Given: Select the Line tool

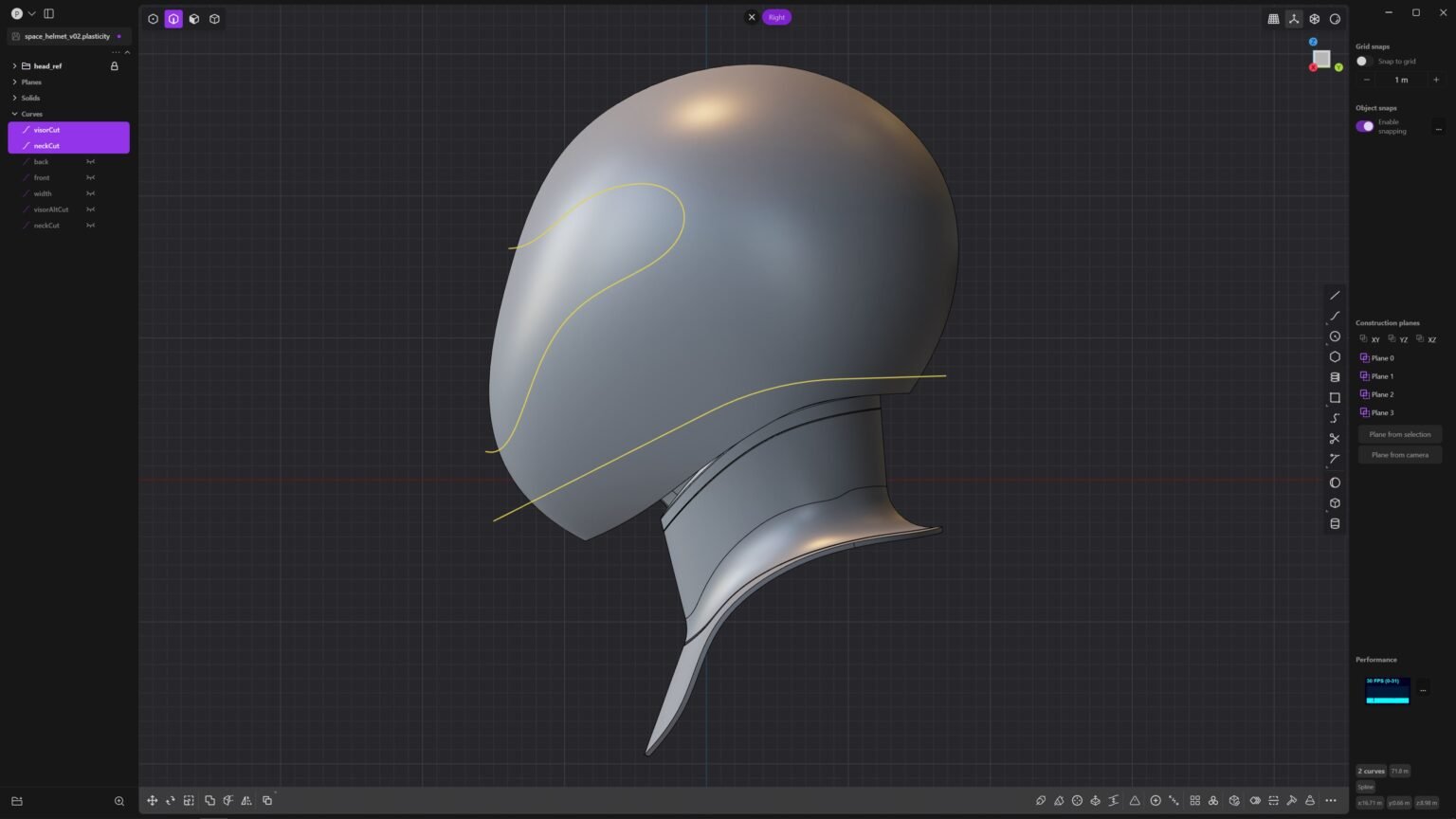Looking at the screenshot, I should pos(1335,296).
